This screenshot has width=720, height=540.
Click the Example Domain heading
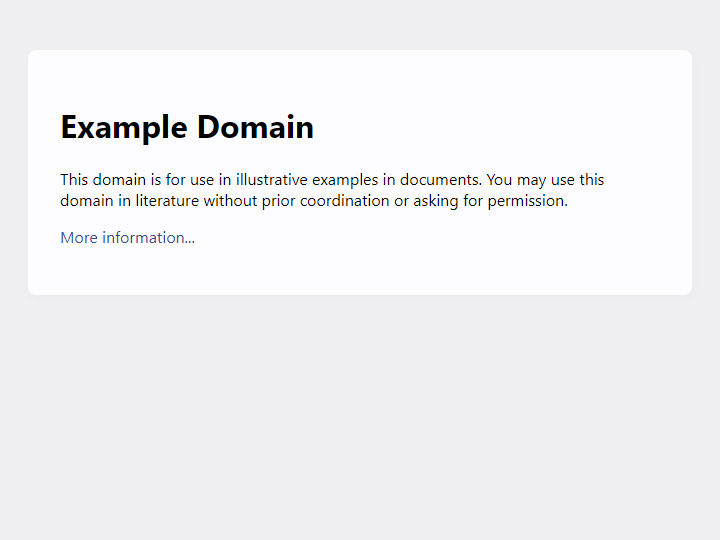point(187,127)
